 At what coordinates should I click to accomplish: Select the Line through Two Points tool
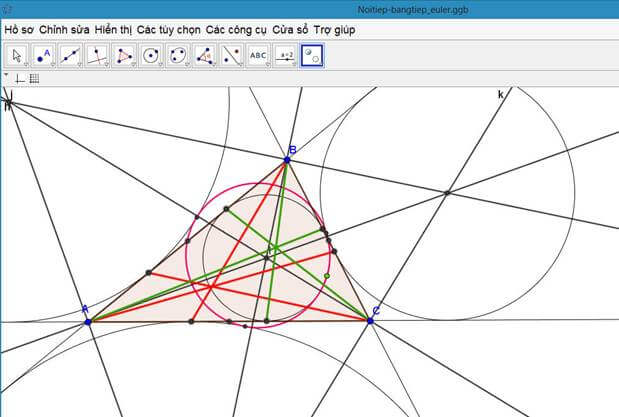tap(70, 56)
